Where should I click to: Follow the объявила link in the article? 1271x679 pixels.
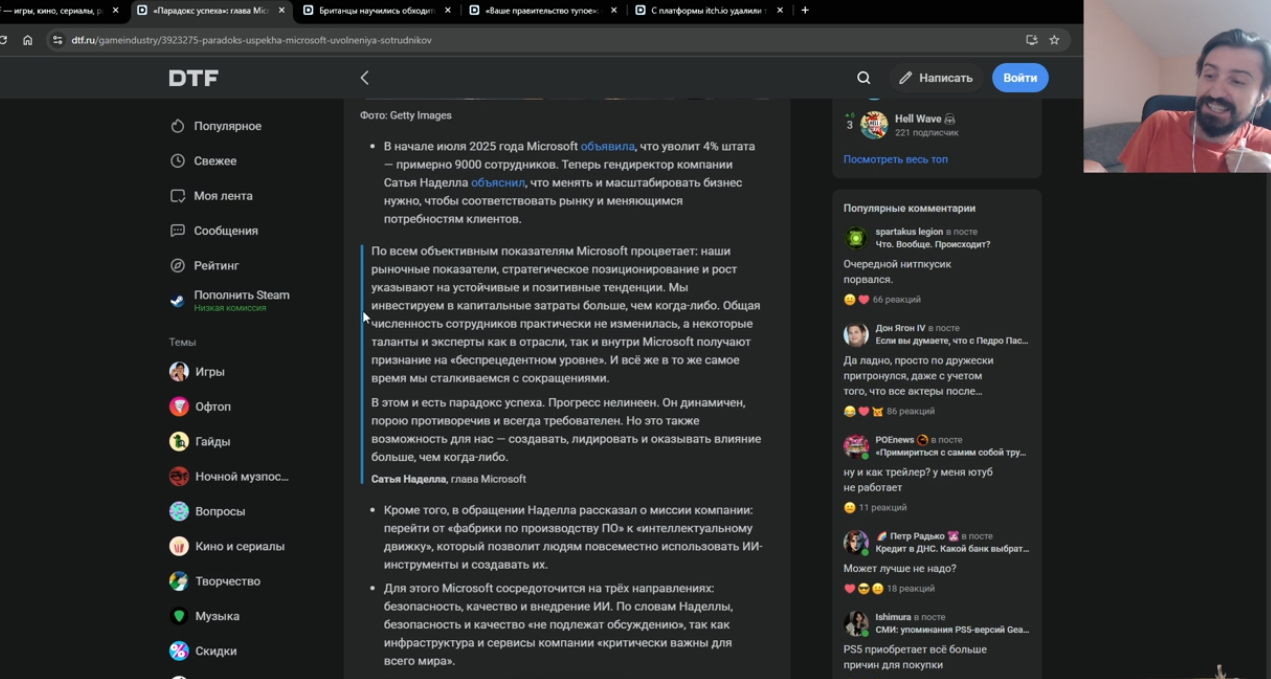[x=608, y=147]
